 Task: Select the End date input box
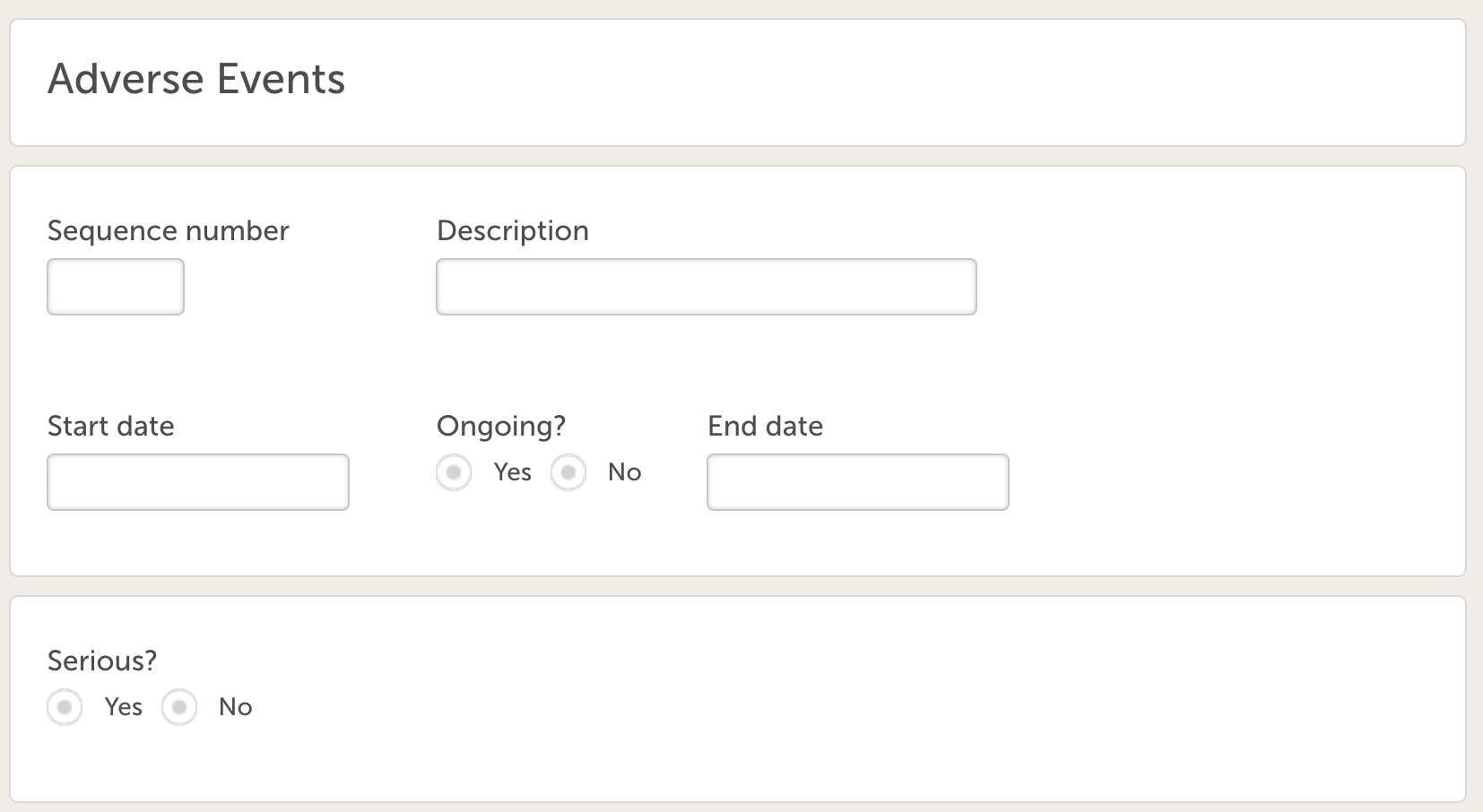coord(857,482)
